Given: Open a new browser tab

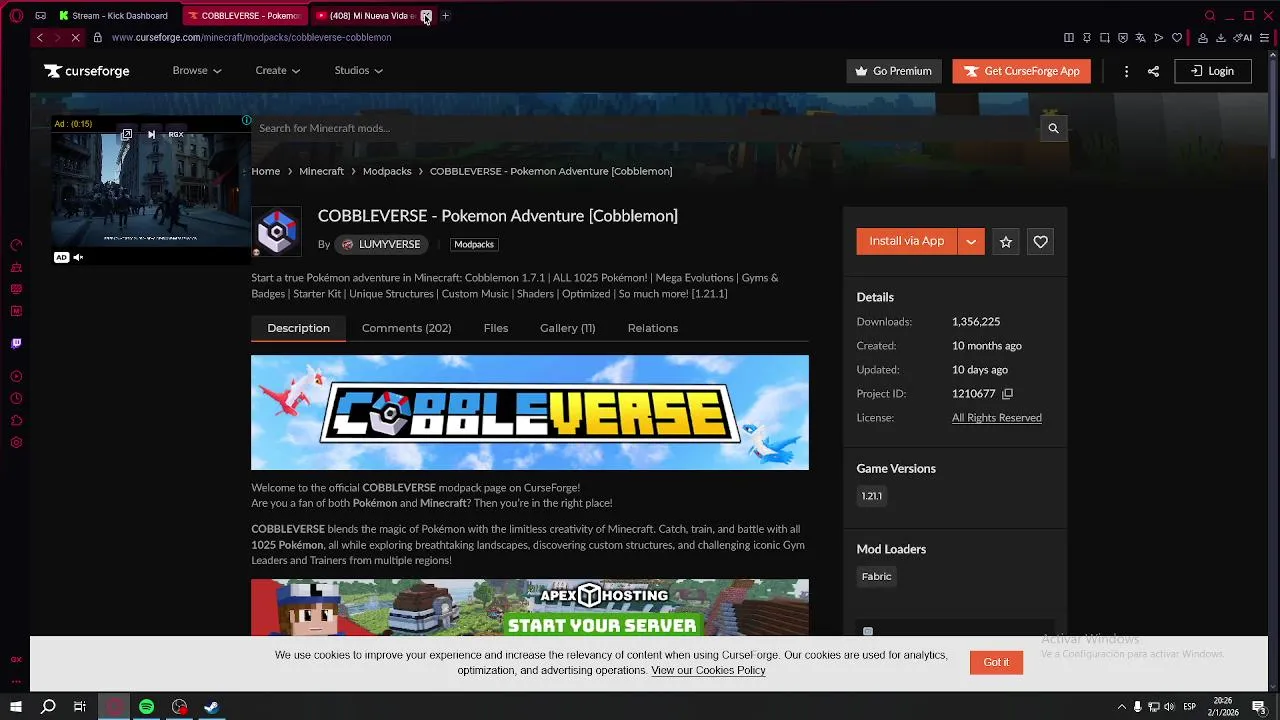Looking at the screenshot, I should (x=446, y=16).
